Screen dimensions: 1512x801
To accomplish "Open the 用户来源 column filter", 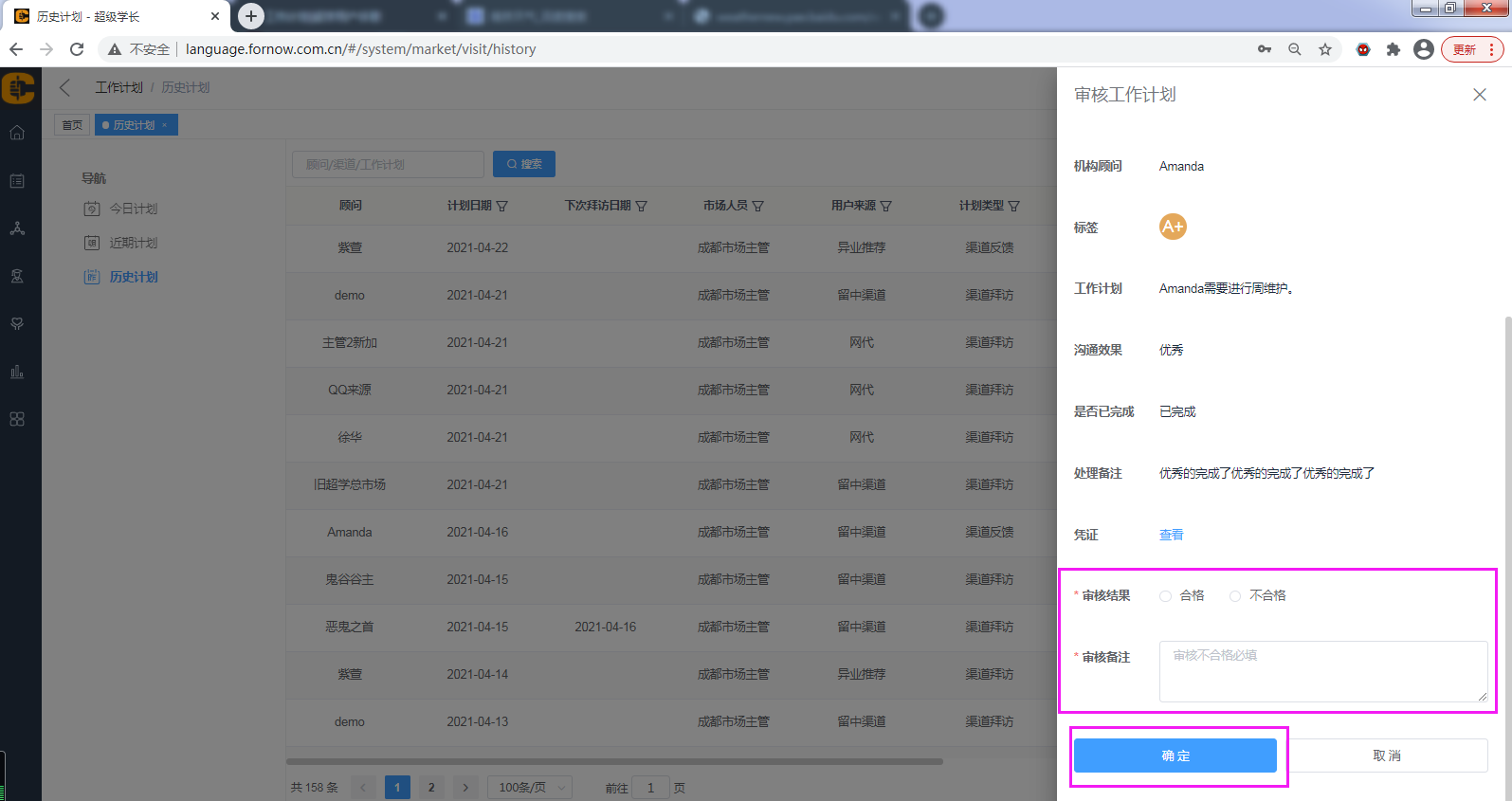I will pyautogui.click(x=886, y=206).
